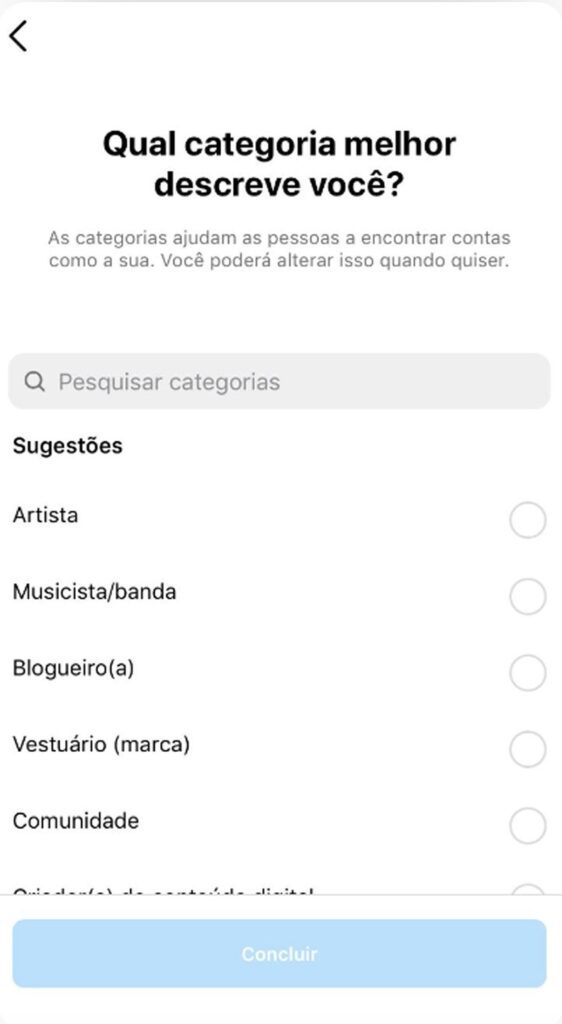The height and width of the screenshot is (1024, 562).
Task: Select the Comunidade radio circle
Action: point(527,825)
